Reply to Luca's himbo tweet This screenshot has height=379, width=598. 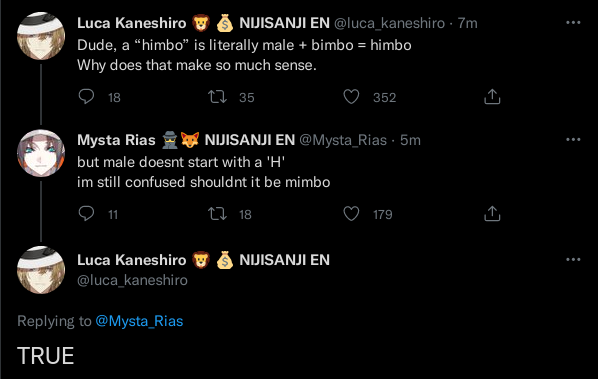click(86, 96)
